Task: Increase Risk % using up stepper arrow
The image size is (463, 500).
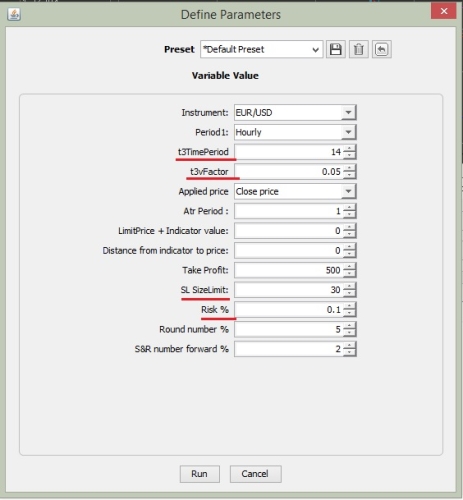Action: [x=349, y=306]
